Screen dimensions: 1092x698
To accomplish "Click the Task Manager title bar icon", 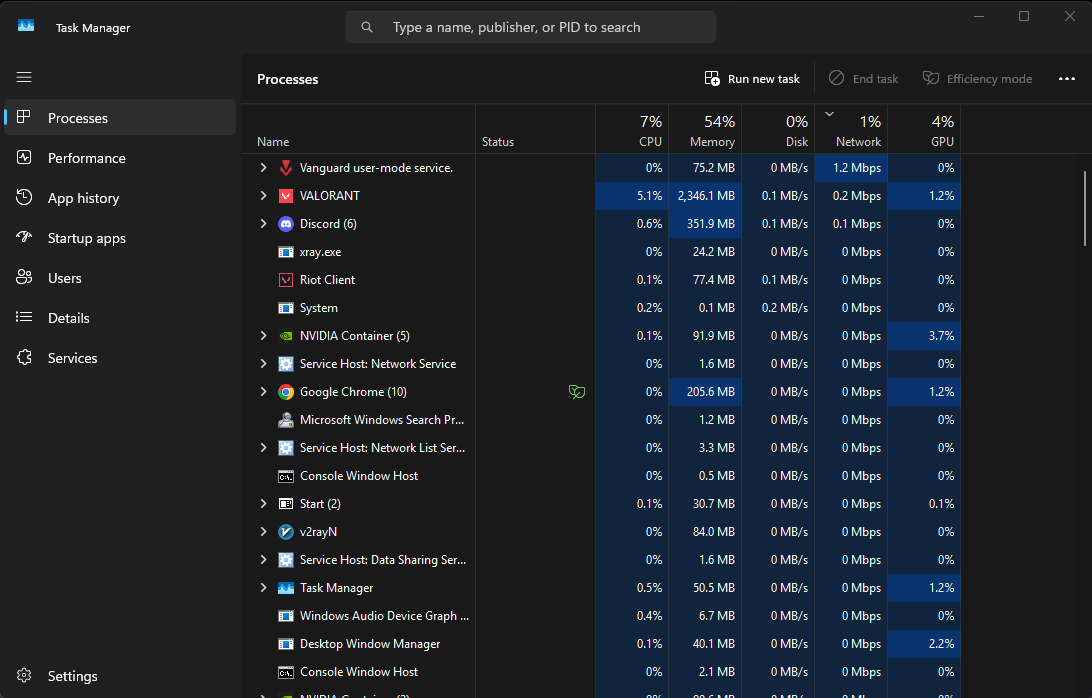I will point(26,26).
